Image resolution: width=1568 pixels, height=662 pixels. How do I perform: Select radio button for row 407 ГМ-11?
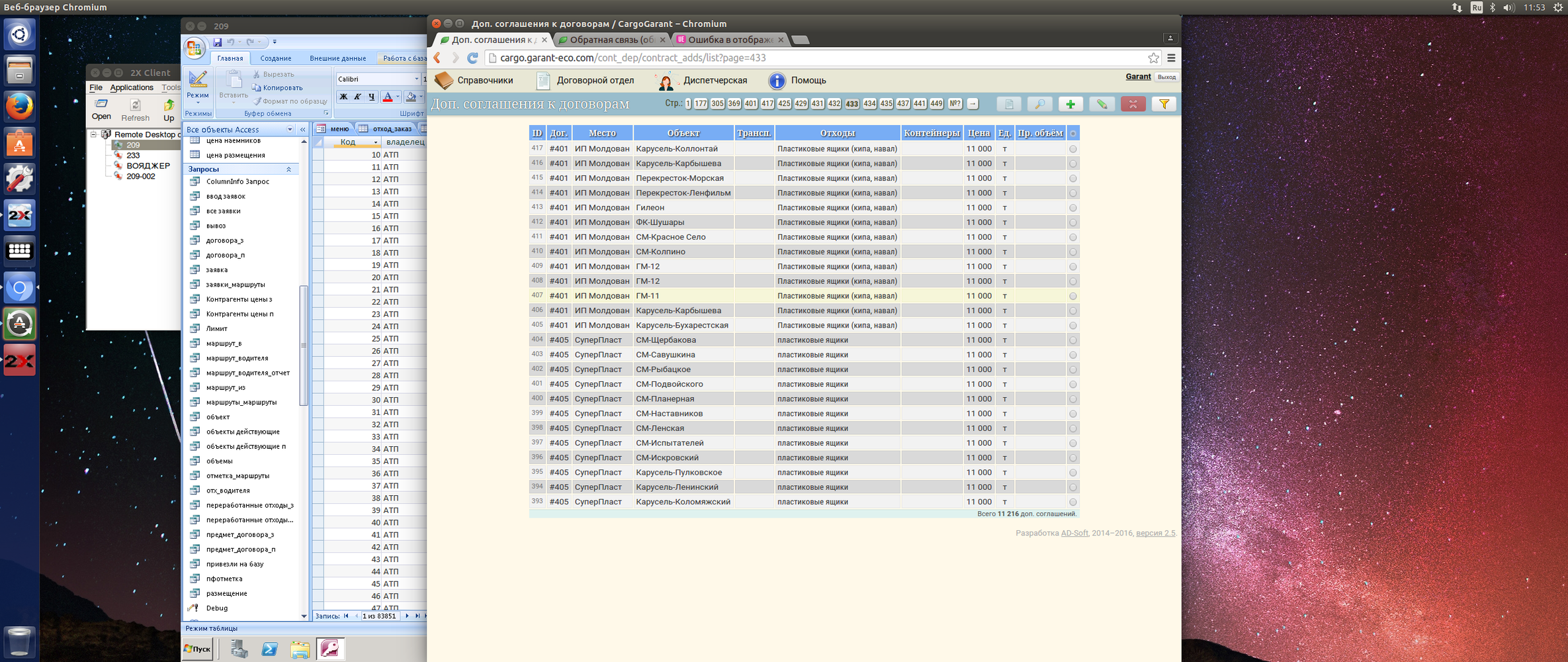pyautogui.click(x=1072, y=296)
